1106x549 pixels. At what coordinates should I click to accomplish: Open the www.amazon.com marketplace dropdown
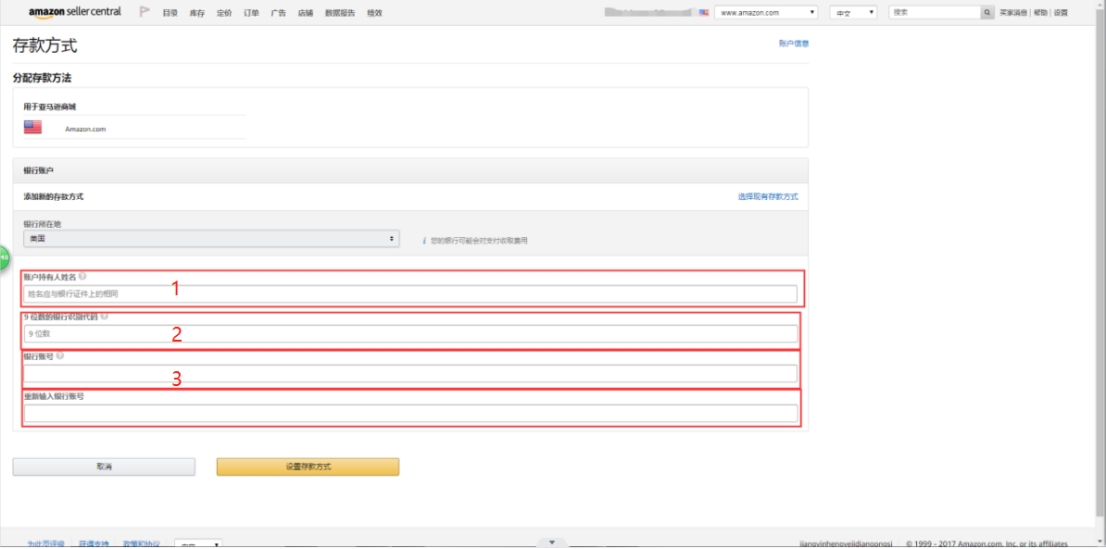click(x=768, y=12)
